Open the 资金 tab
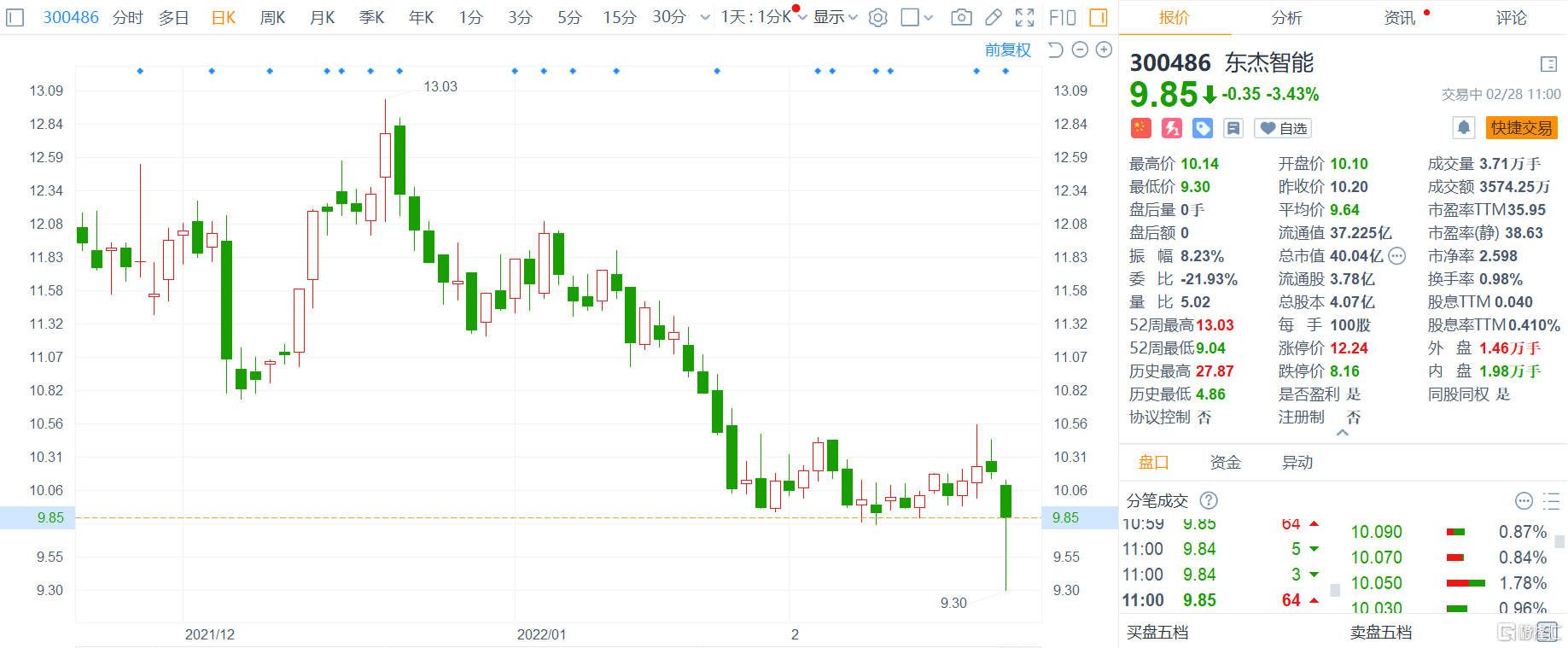1568x648 pixels. (1225, 462)
